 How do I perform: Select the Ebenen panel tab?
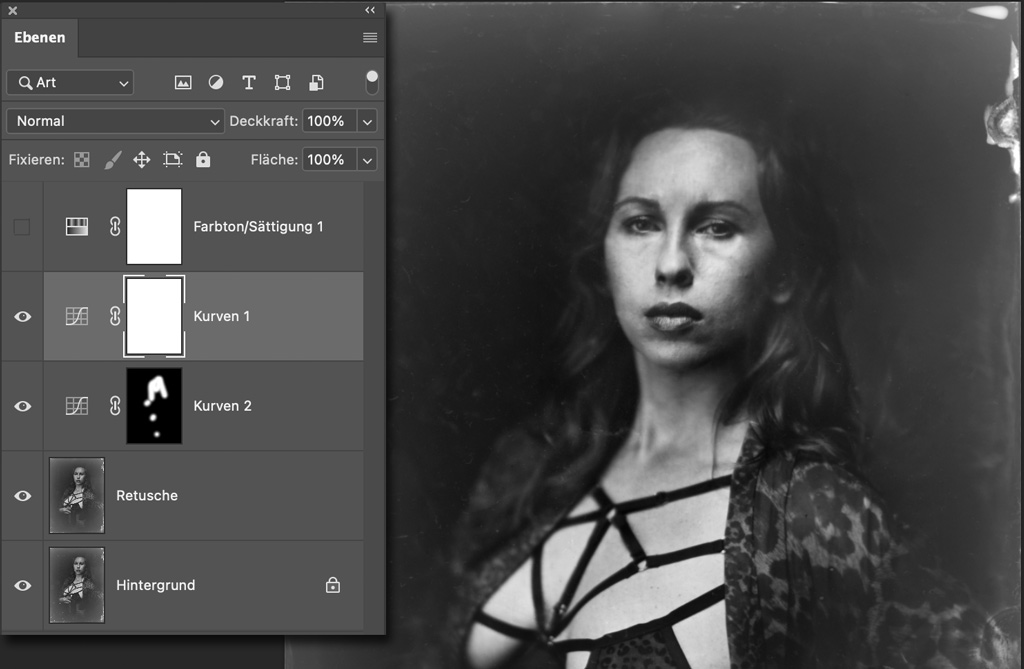tap(40, 38)
